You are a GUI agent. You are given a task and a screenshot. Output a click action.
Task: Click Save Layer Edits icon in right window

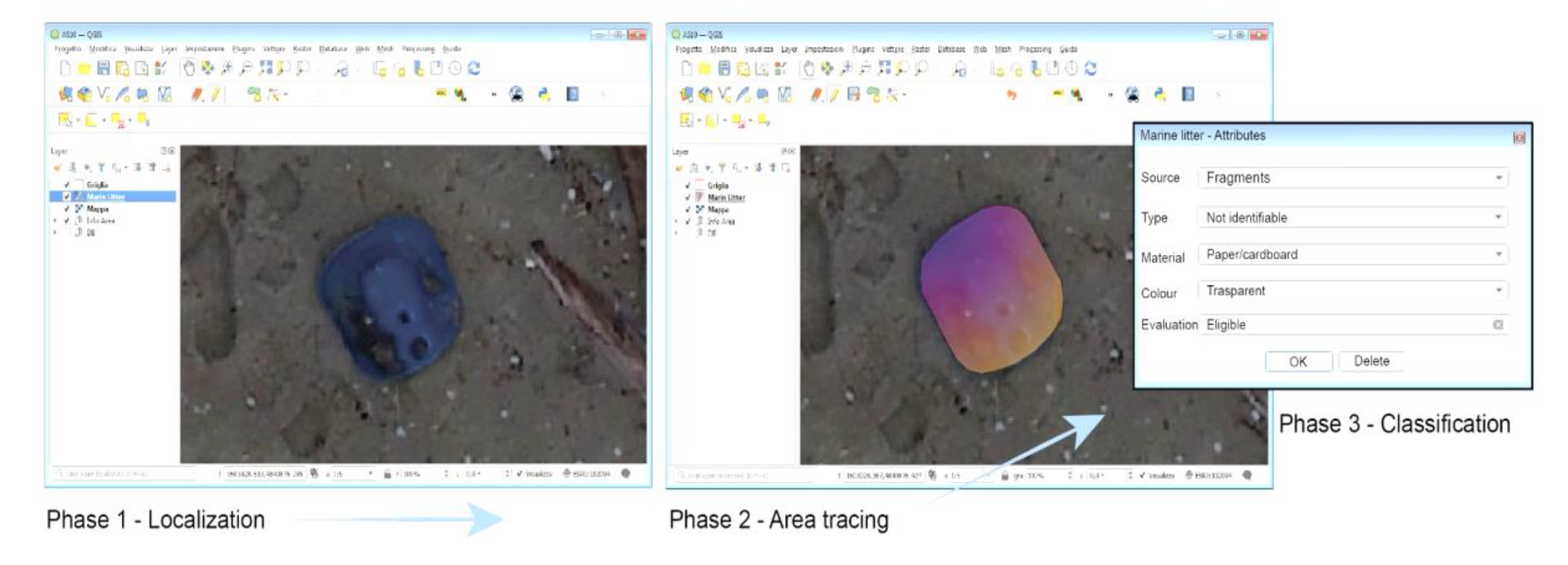[854, 94]
